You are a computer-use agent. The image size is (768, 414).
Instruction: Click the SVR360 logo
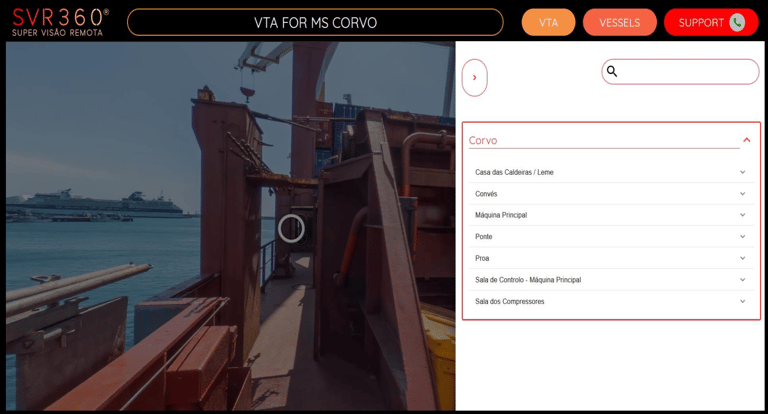[60, 22]
